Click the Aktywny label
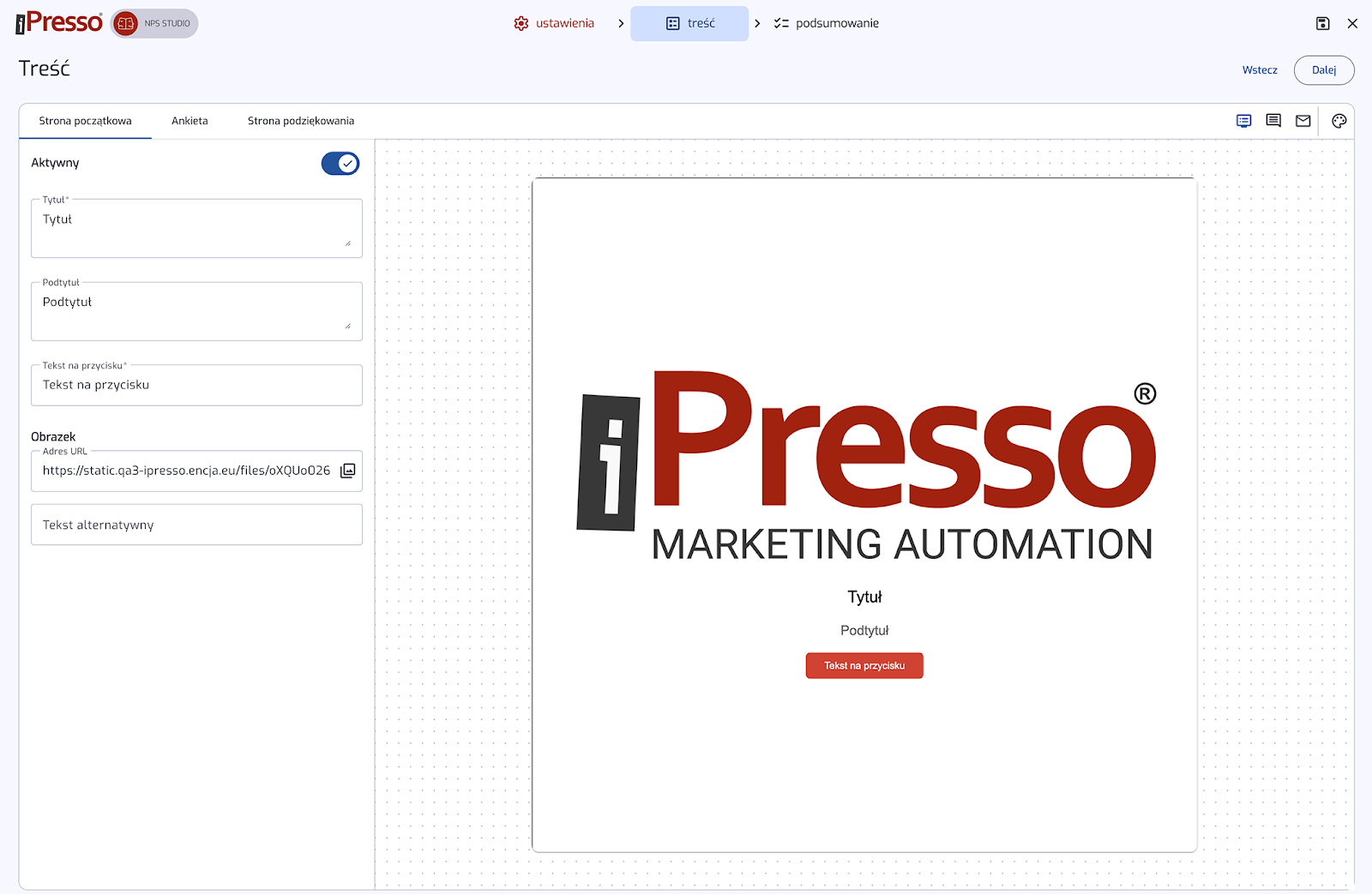Viewport: 1372px width, 894px height. [x=55, y=163]
